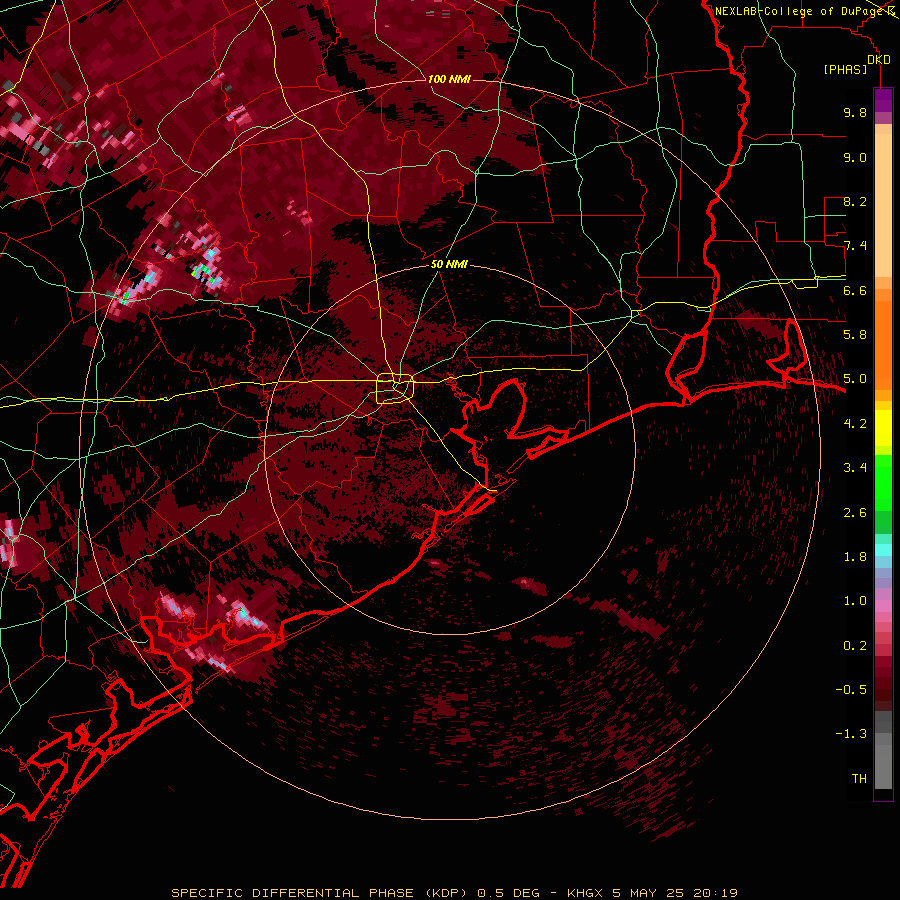Screen dimensions: 900x900
Task: Click the purple top segment of the color bar
Action: point(883,101)
